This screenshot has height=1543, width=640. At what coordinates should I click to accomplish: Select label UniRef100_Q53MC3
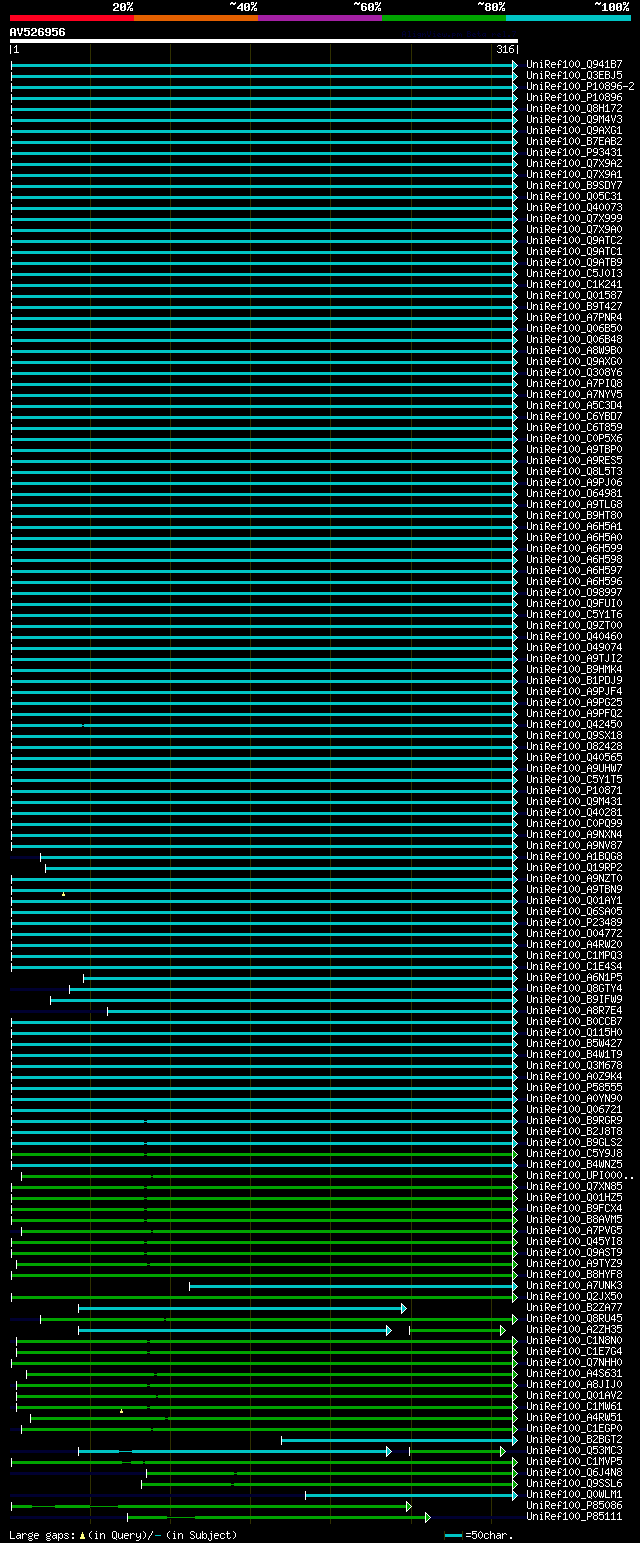point(574,1450)
